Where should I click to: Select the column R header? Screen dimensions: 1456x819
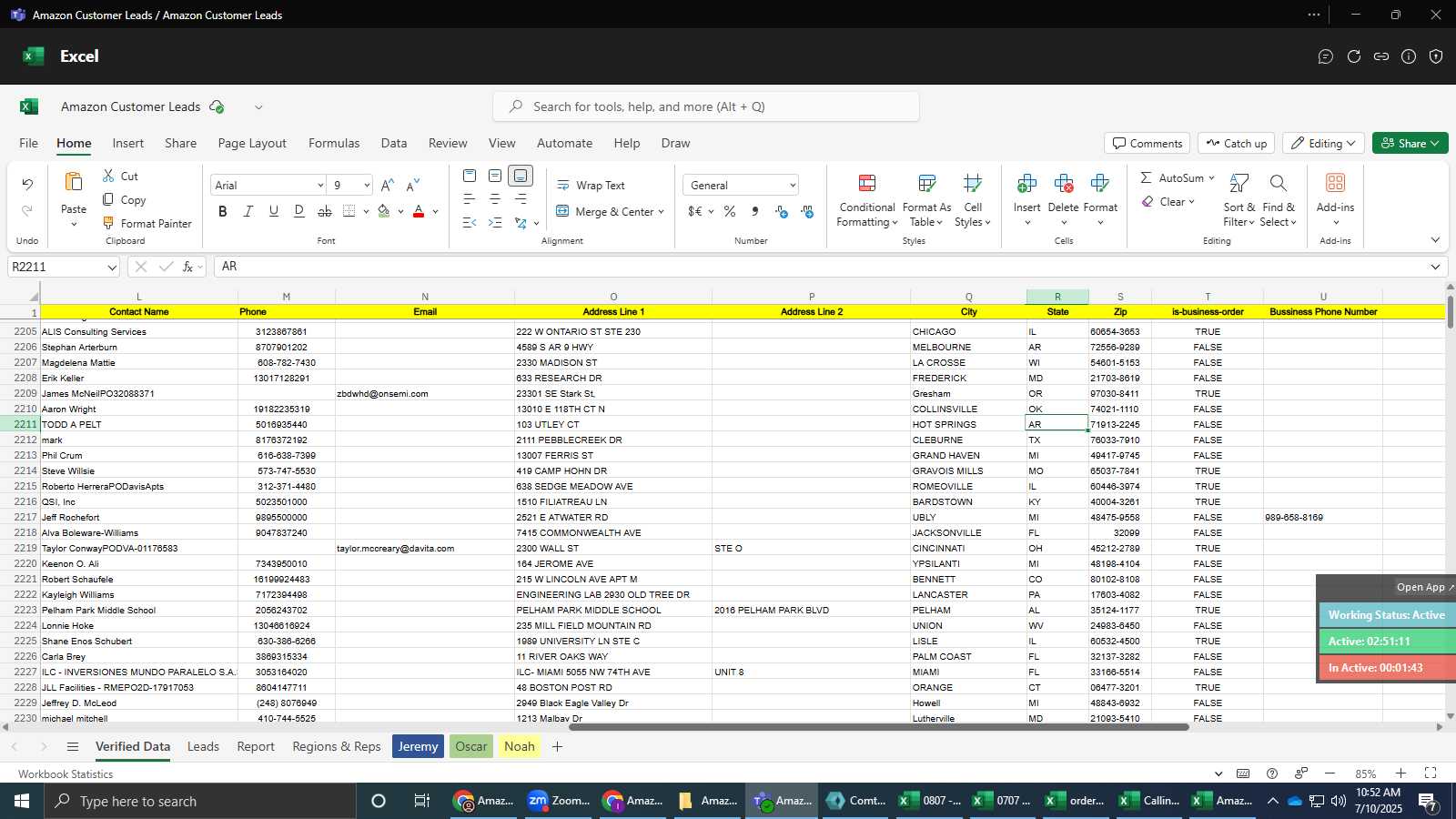coord(1057,297)
